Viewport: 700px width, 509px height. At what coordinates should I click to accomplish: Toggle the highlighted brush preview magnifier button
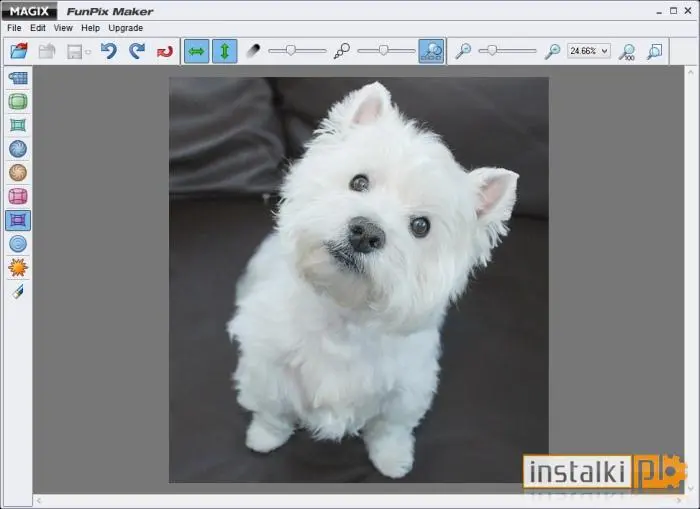pos(431,51)
